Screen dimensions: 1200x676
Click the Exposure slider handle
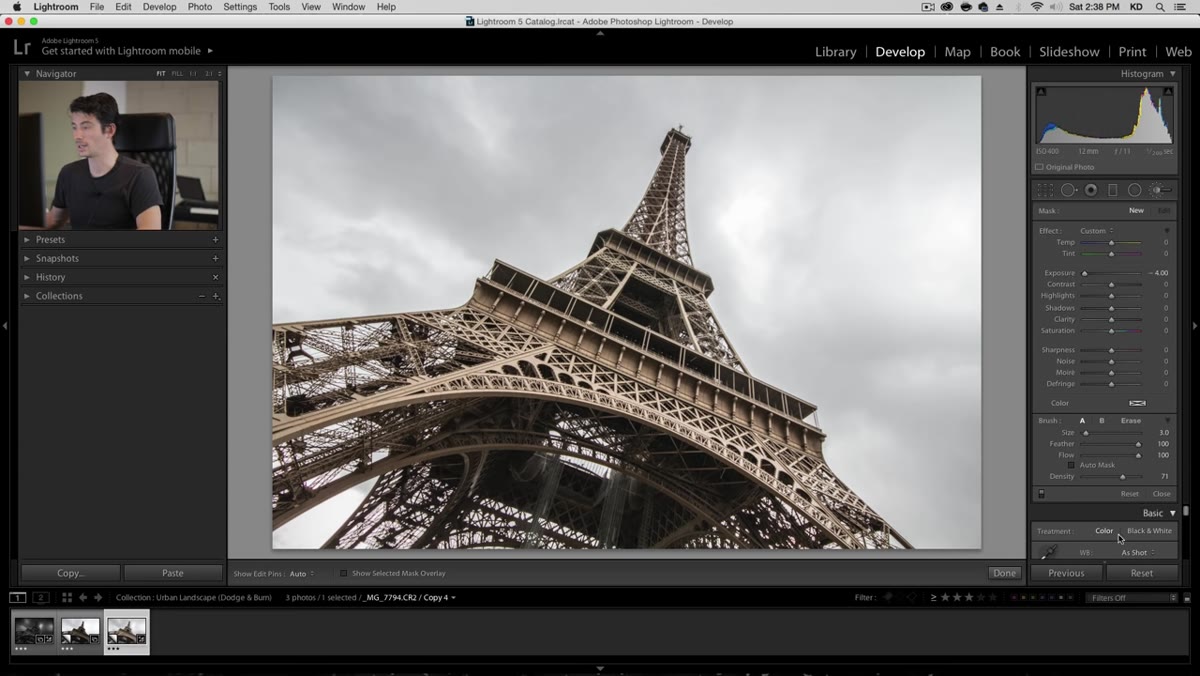coord(1084,273)
